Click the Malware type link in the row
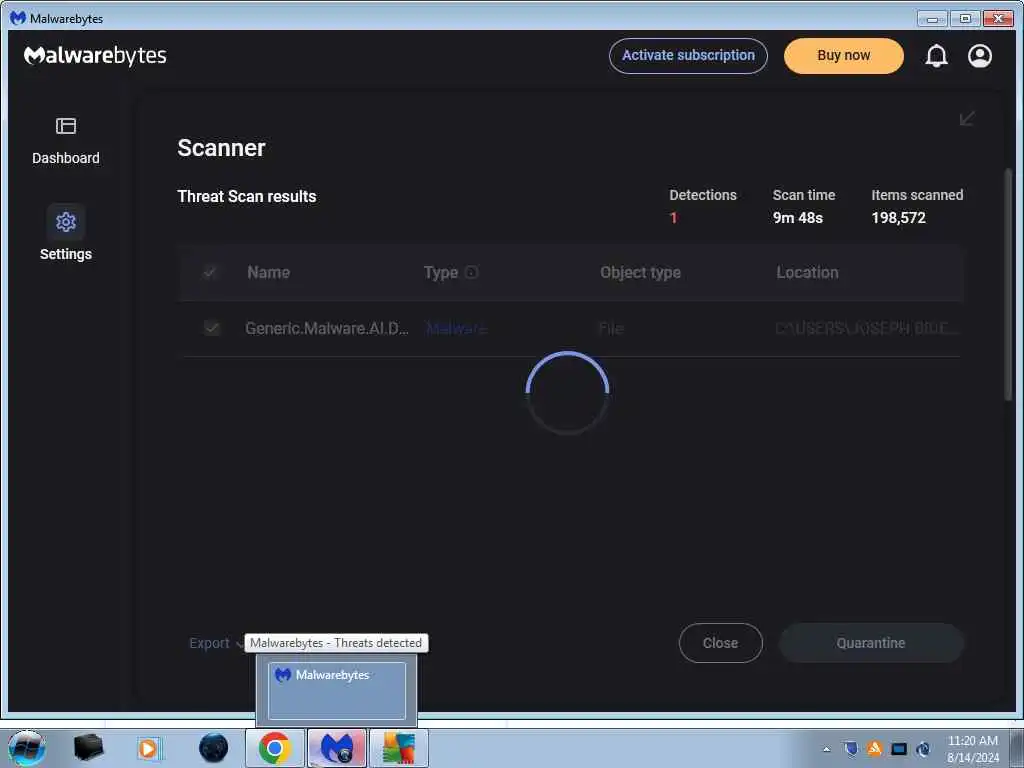1024x768 pixels. click(456, 328)
